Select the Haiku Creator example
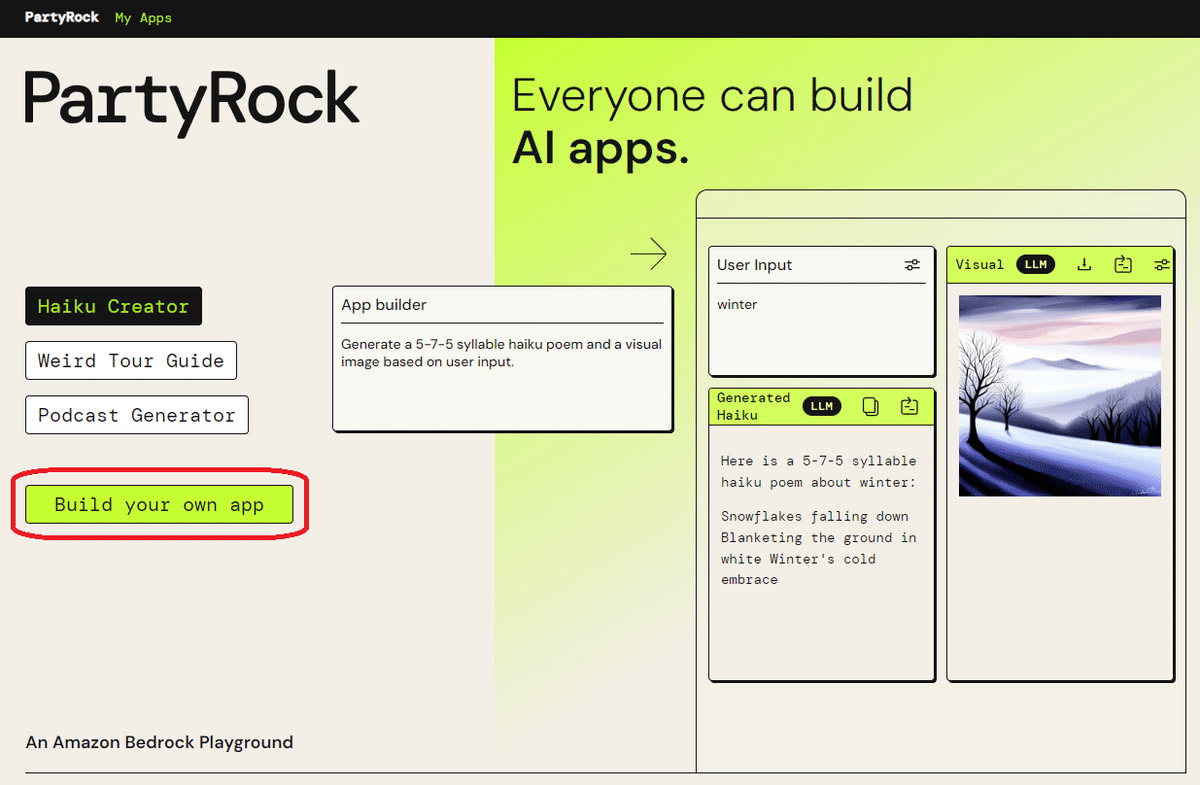 (113, 306)
